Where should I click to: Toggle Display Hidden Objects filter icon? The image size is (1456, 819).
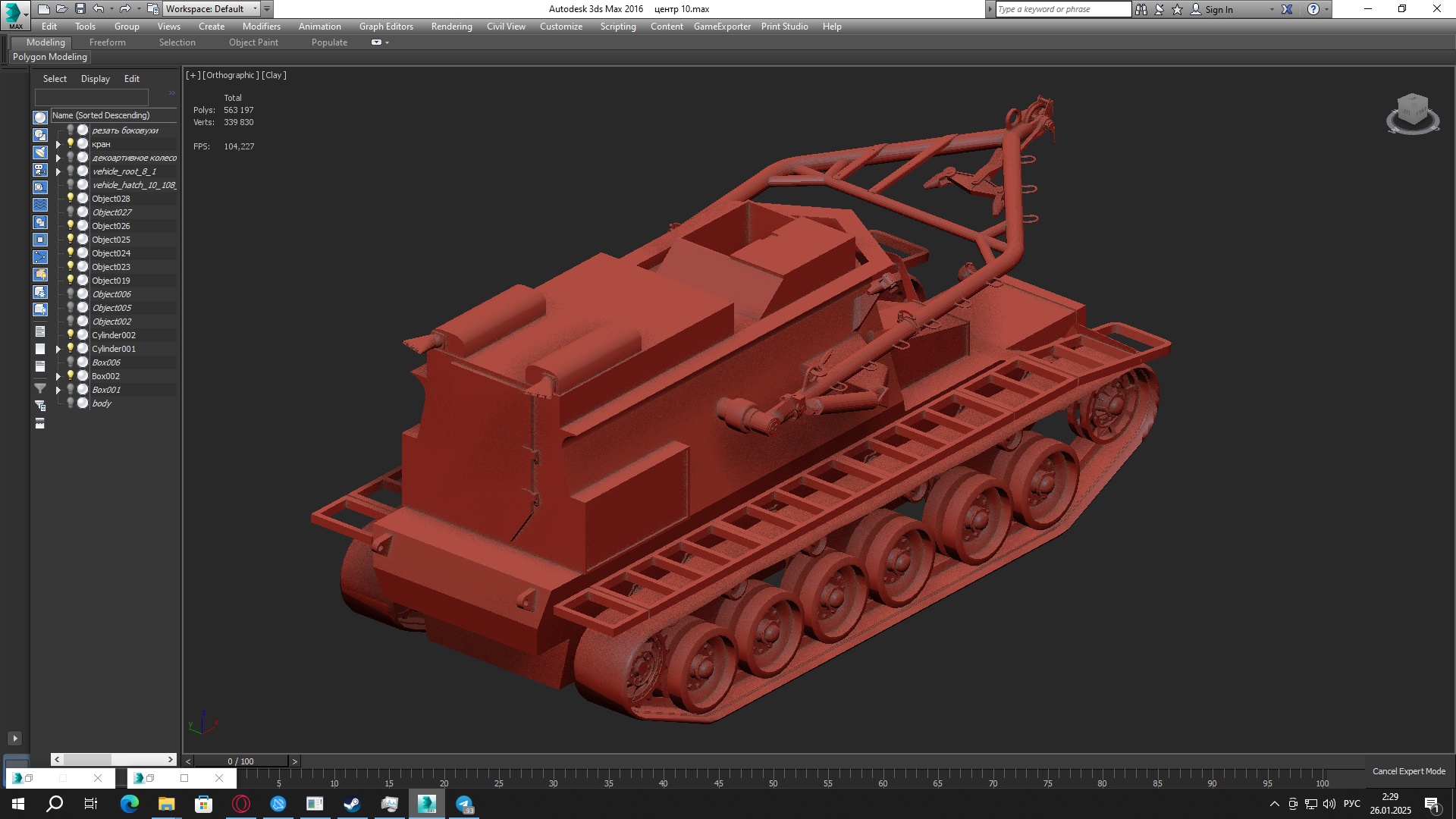tap(40, 309)
